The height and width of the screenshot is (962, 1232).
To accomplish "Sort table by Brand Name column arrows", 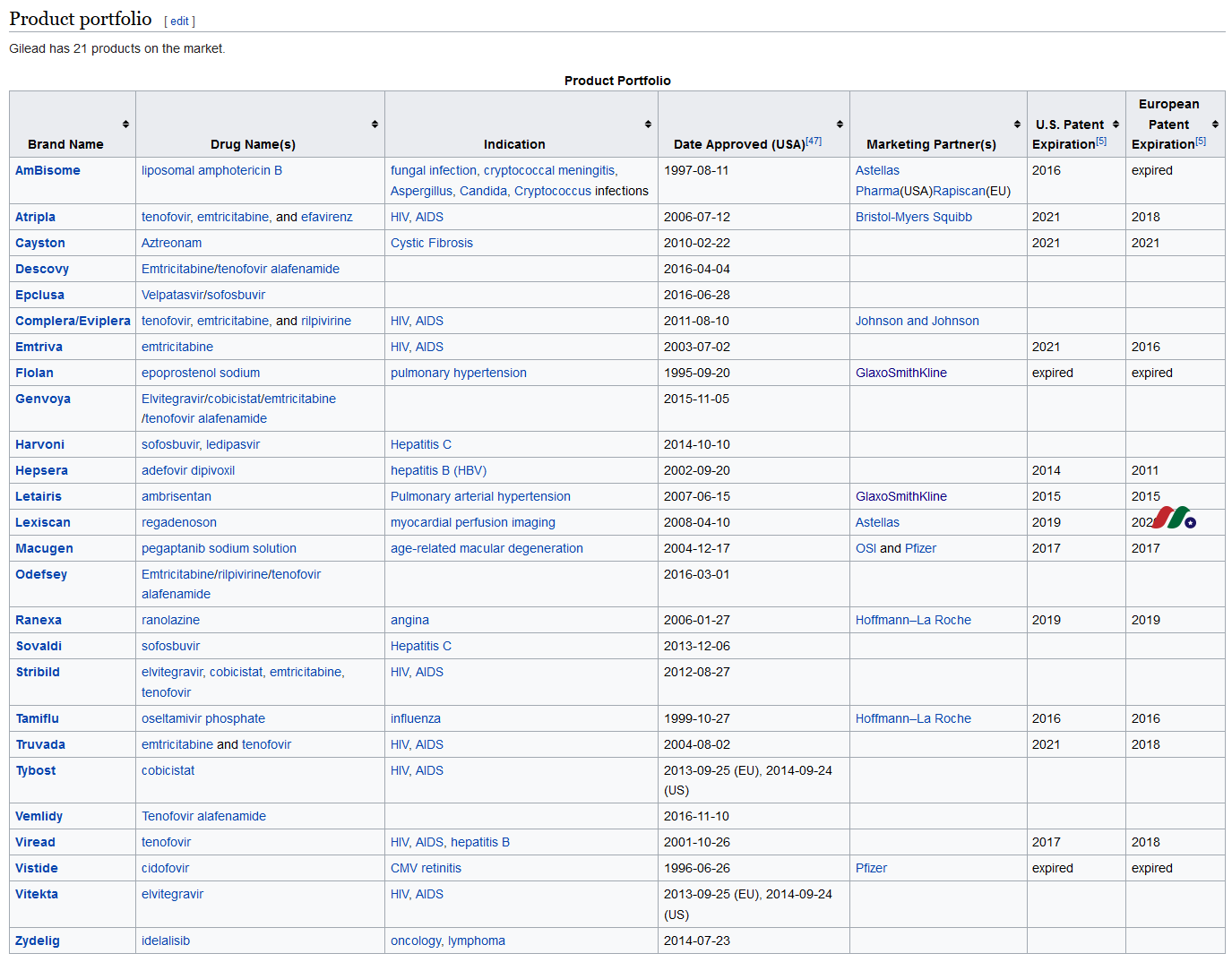I will point(125,125).
